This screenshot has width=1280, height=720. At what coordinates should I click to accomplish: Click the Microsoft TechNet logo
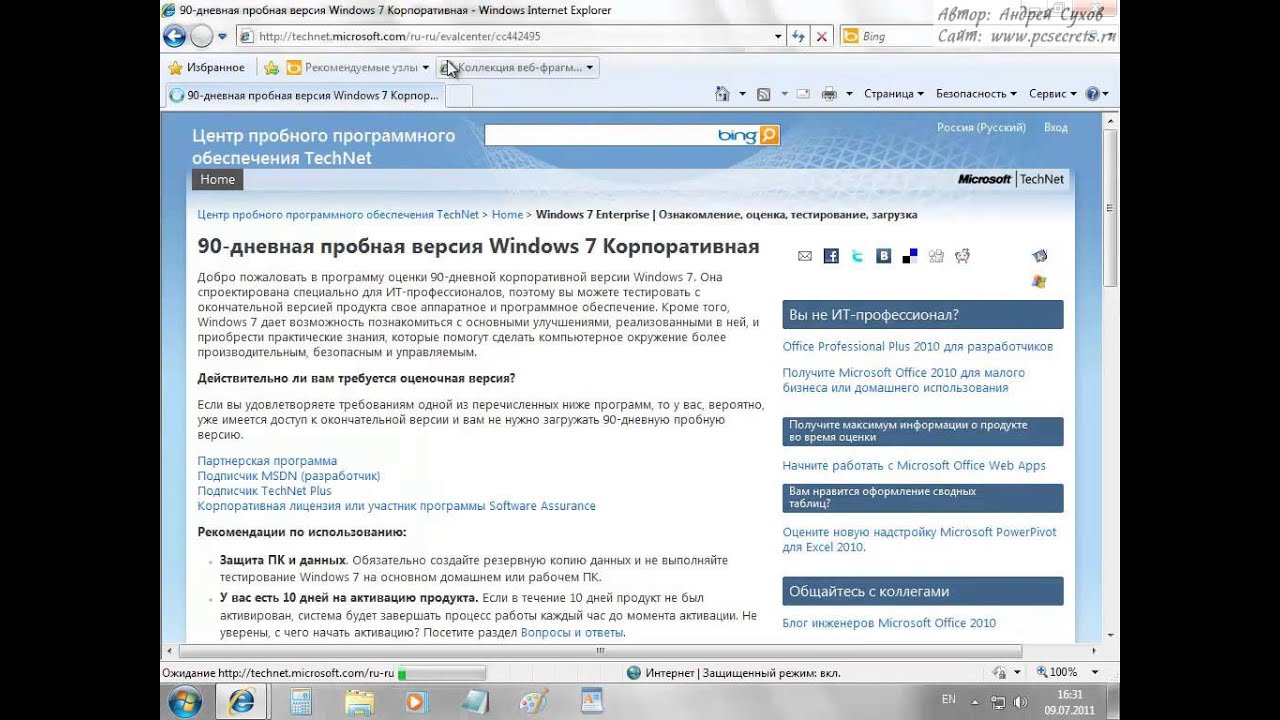click(x=1011, y=179)
